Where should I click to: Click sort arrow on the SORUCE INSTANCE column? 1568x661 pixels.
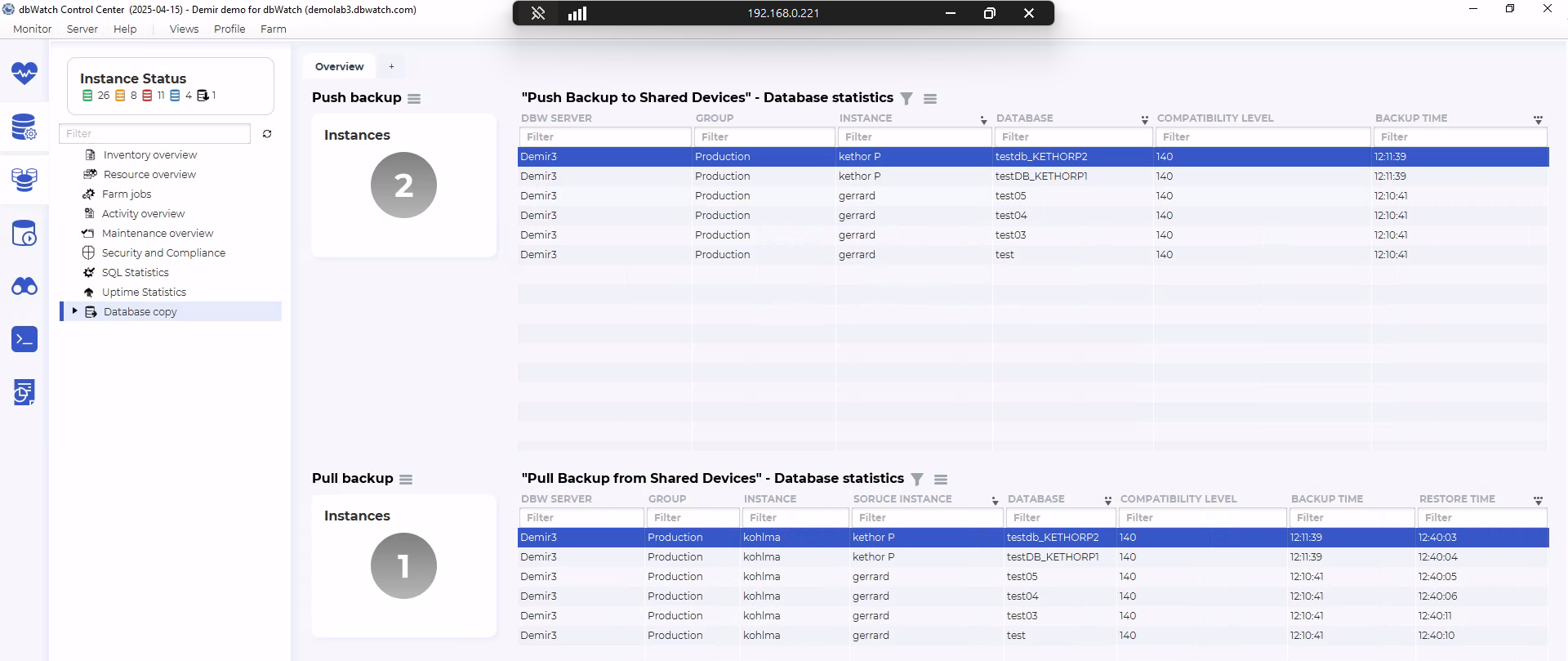(995, 500)
